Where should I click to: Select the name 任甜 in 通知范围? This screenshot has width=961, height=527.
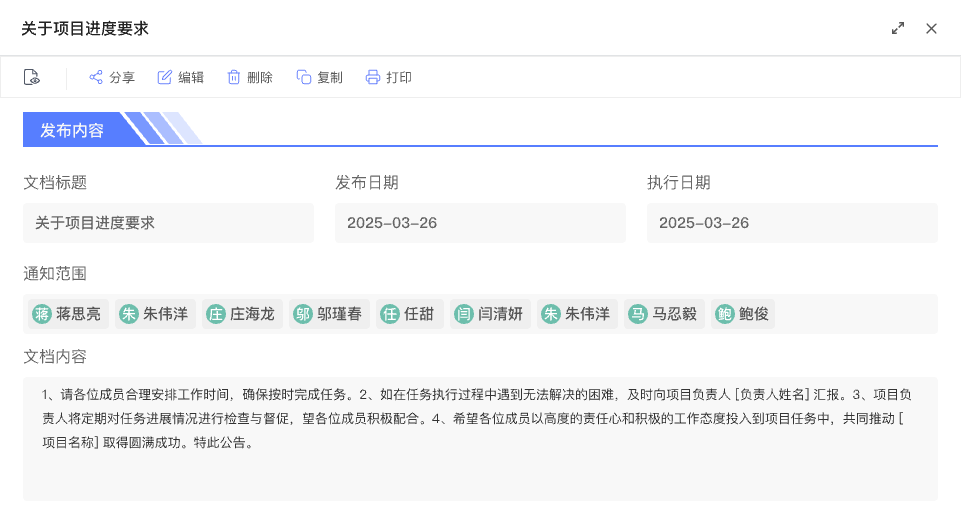[419, 314]
